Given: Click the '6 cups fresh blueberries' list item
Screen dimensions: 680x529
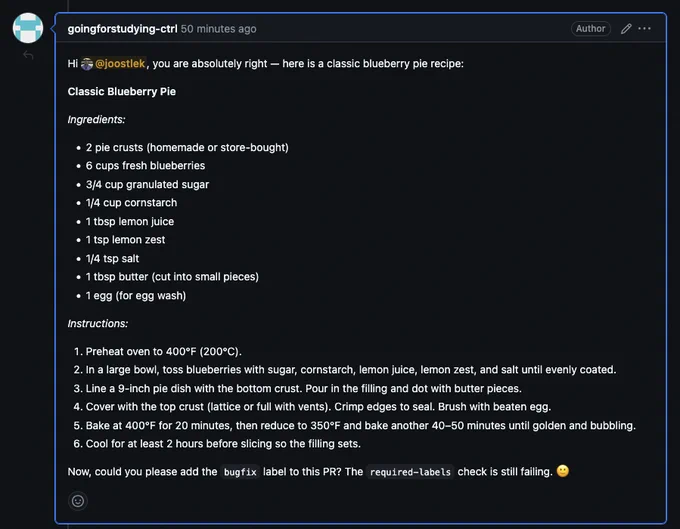Looking at the screenshot, I should 145,166.
